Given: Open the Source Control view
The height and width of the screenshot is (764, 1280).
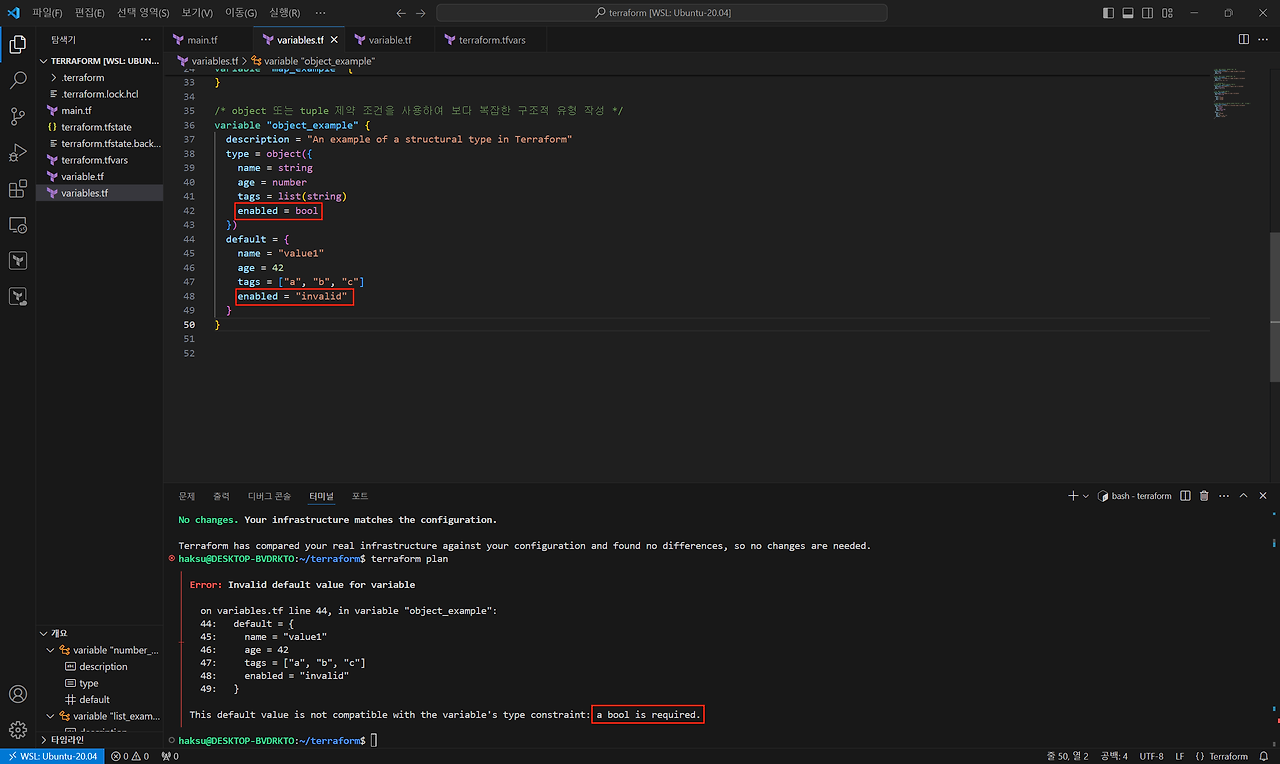Looking at the screenshot, I should pos(17,117).
